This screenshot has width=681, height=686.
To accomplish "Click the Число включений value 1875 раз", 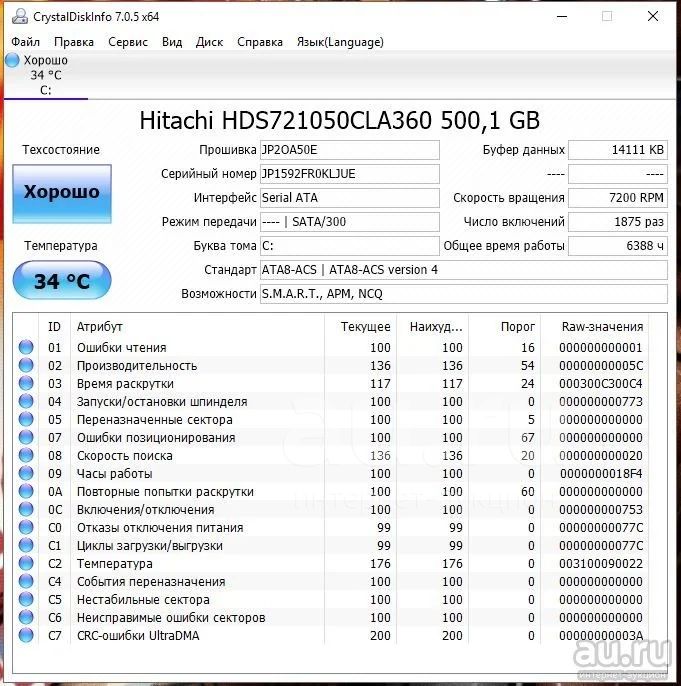I will 618,222.
